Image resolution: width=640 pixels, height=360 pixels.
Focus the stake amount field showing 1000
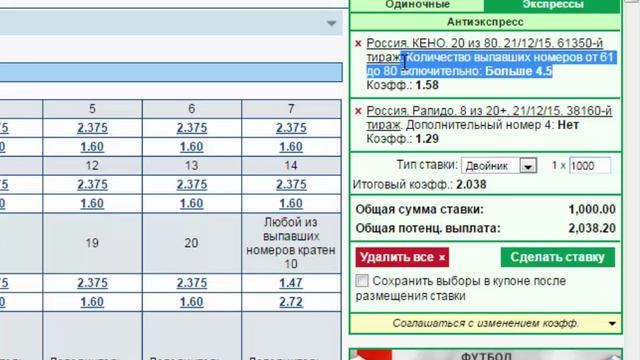590,166
